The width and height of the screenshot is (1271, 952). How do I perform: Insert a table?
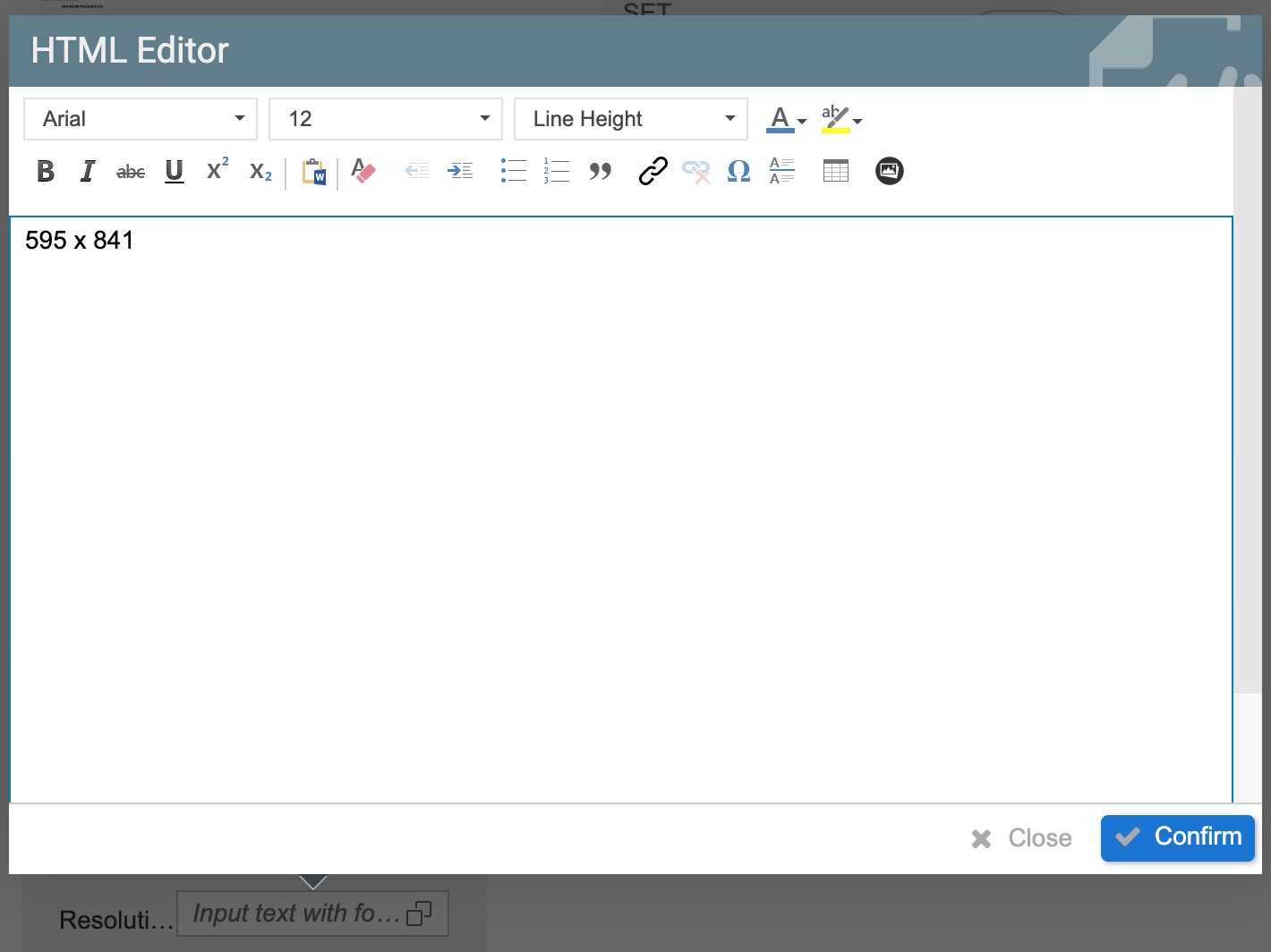click(835, 171)
